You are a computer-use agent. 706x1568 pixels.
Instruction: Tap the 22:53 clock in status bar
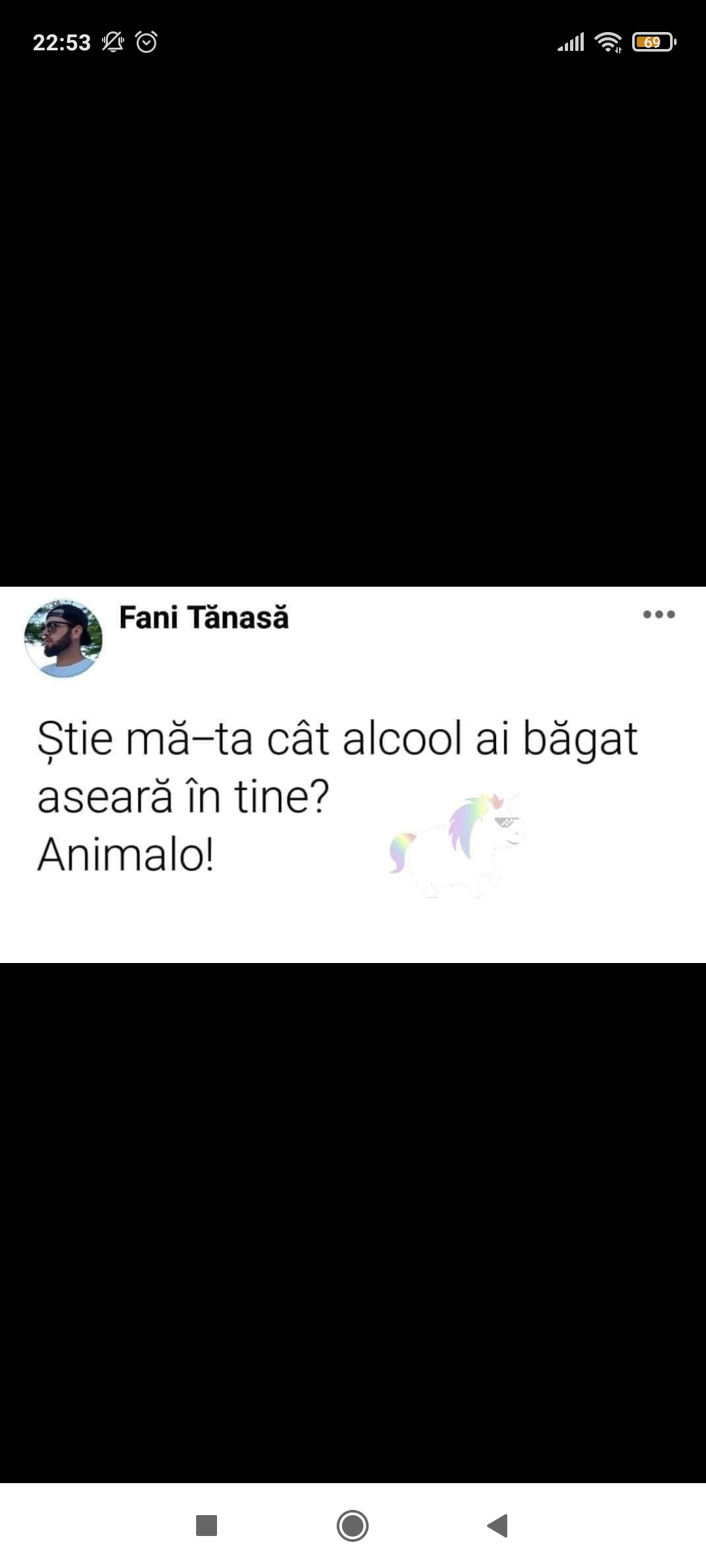point(61,42)
